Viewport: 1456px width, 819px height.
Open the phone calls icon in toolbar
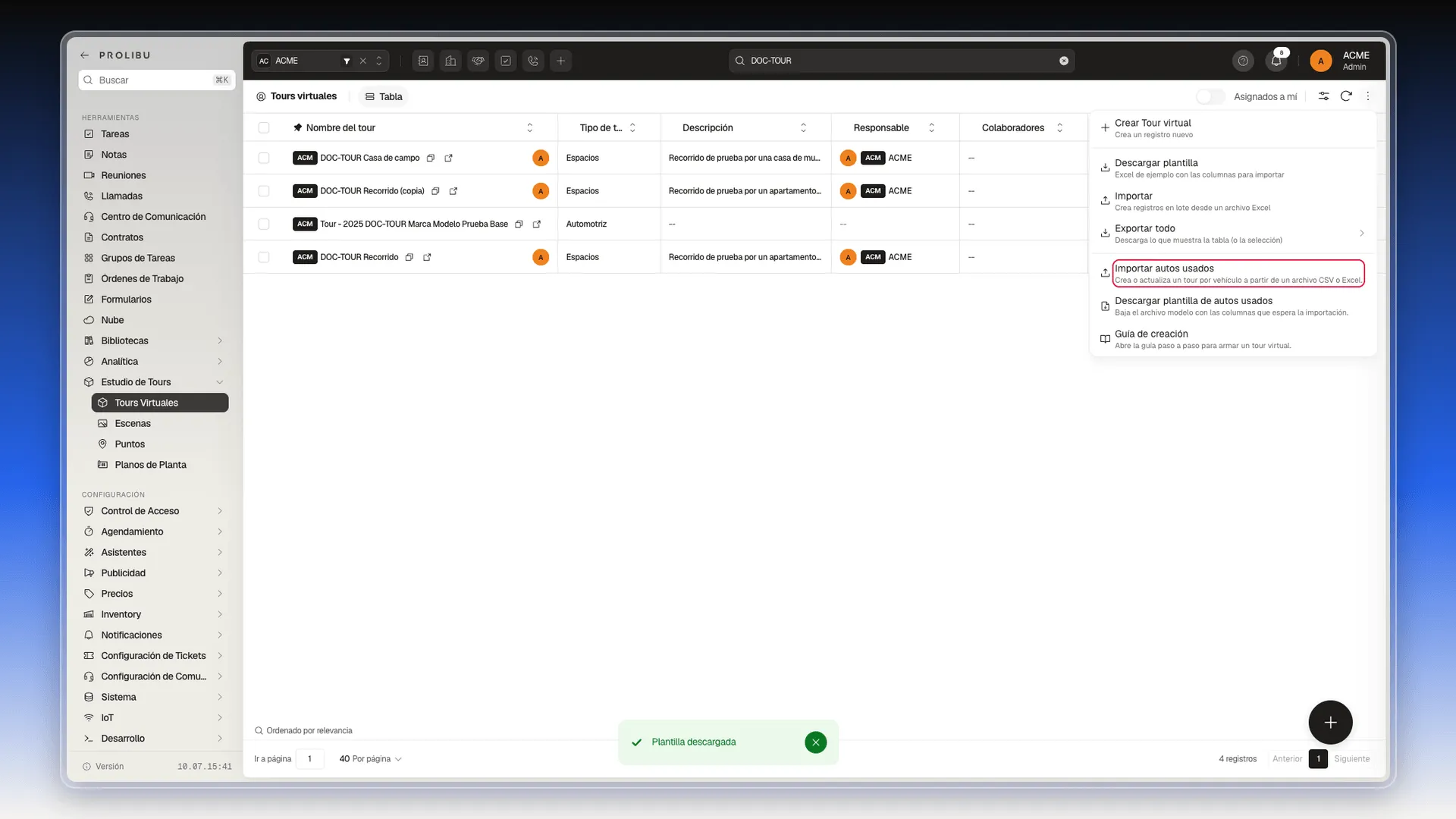pos(533,61)
